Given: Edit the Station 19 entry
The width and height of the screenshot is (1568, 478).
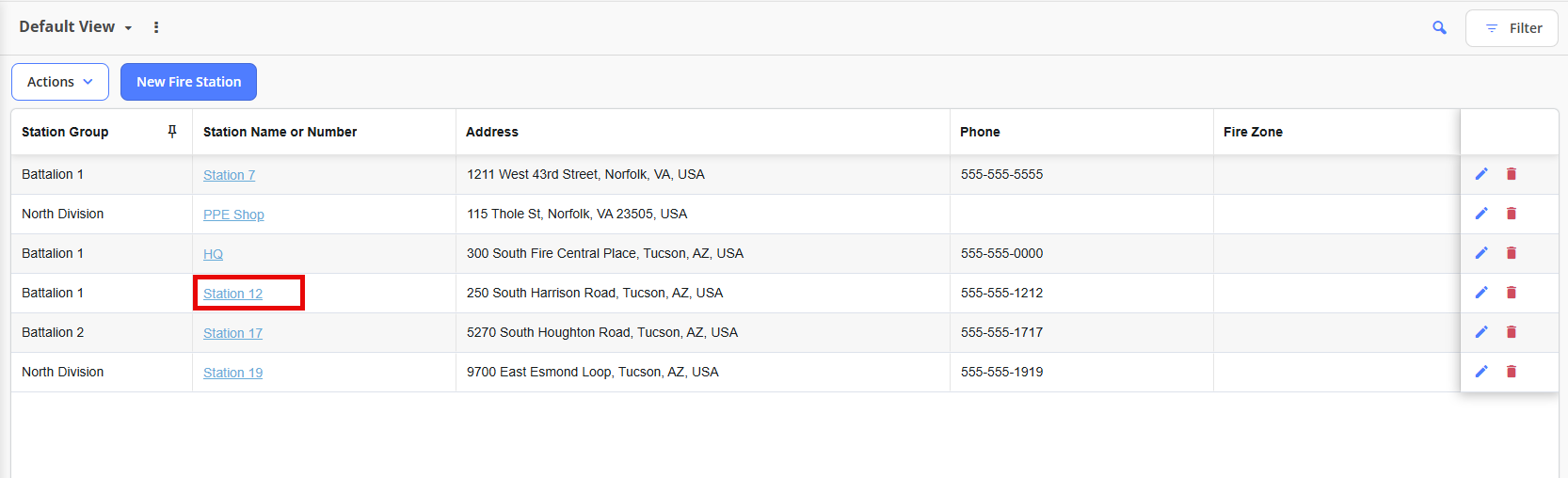Looking at the screenshot, I should [x=1481, y=372].
